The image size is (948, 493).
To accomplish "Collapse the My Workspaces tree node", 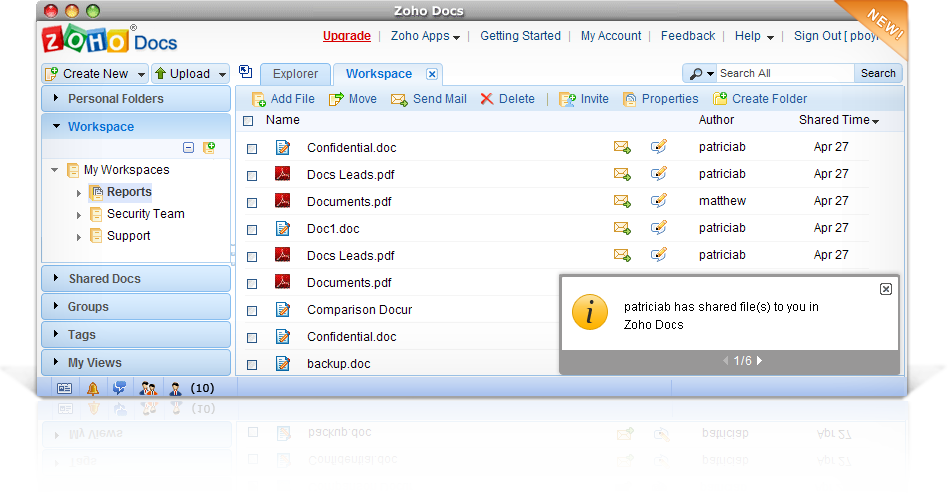I will point(55,170).
